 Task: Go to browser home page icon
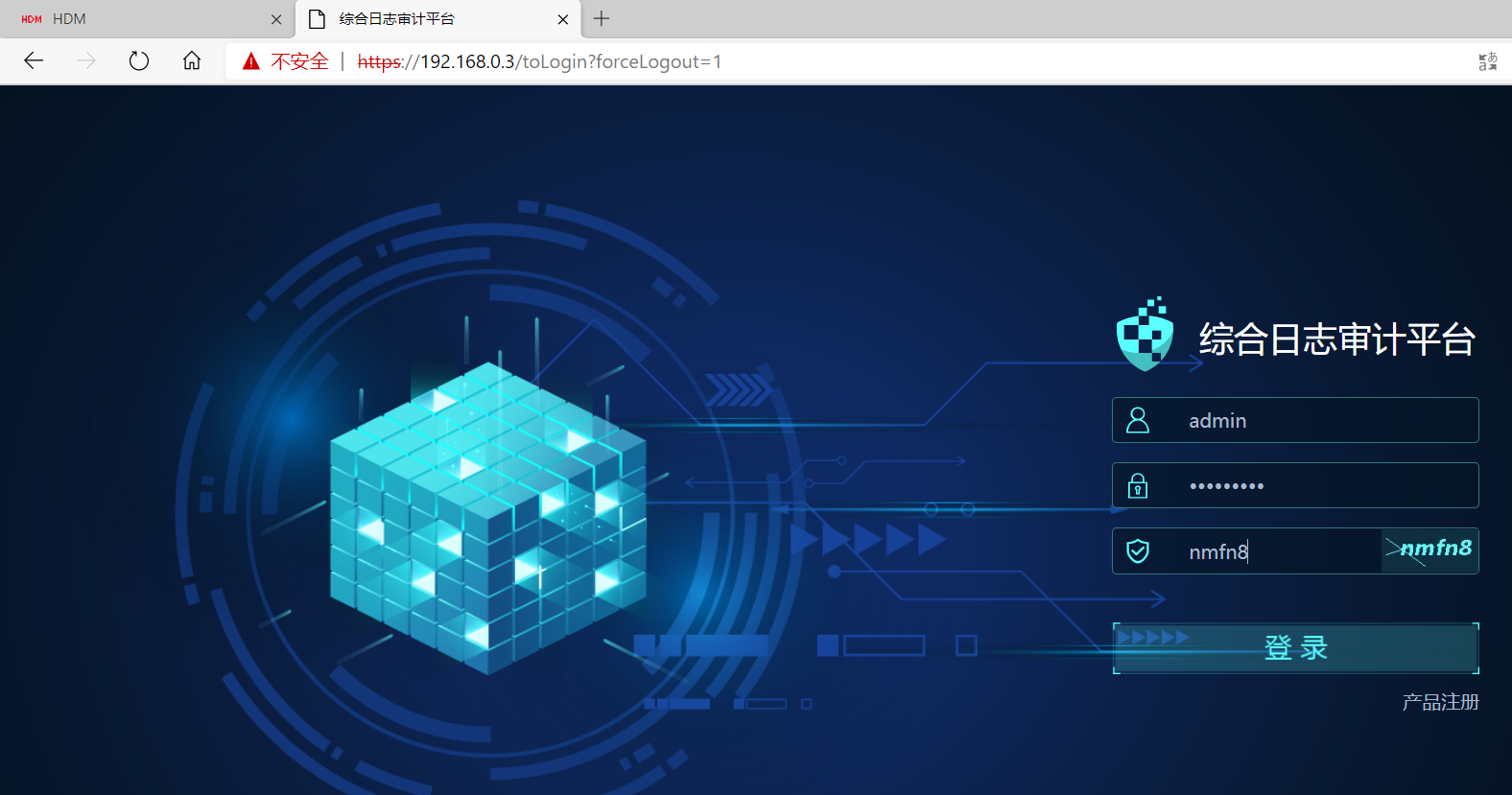point(192,61)
